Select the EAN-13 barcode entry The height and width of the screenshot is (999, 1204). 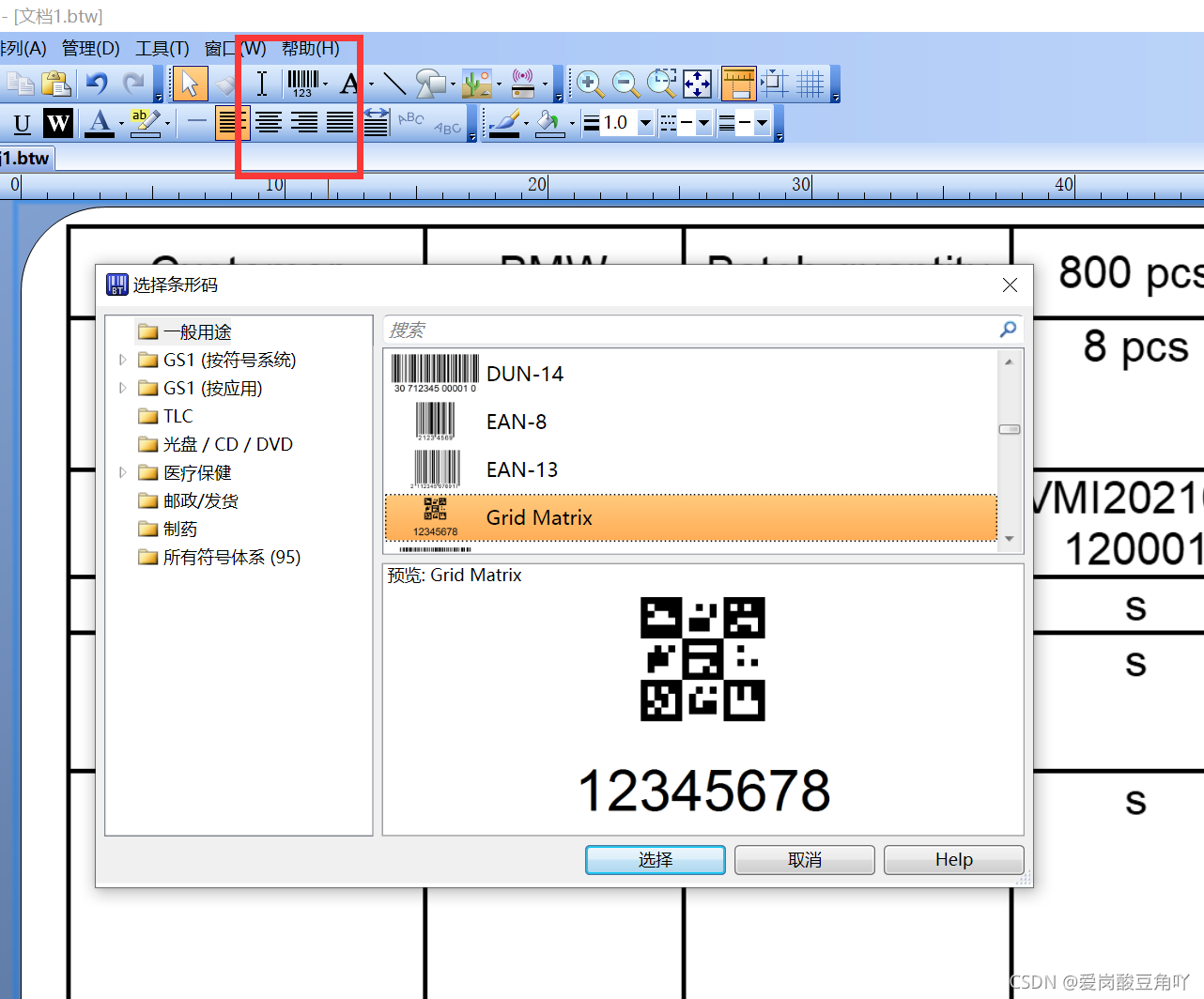point(690,469)
